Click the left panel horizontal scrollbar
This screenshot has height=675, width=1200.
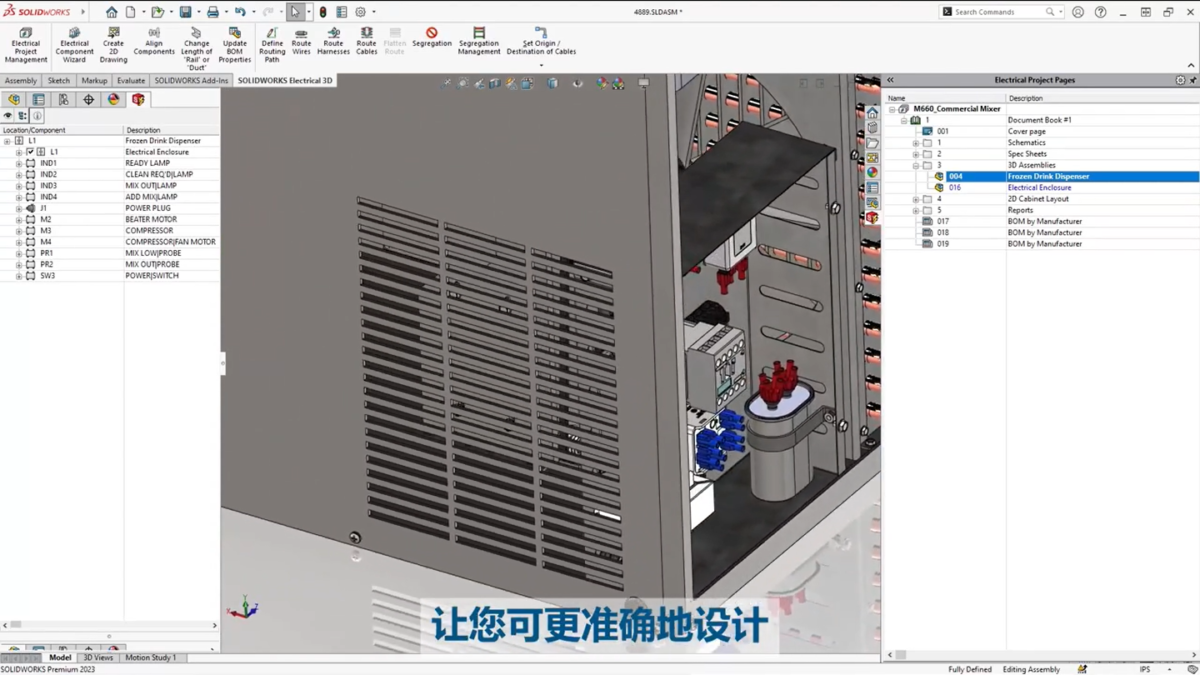pos(109,625)
